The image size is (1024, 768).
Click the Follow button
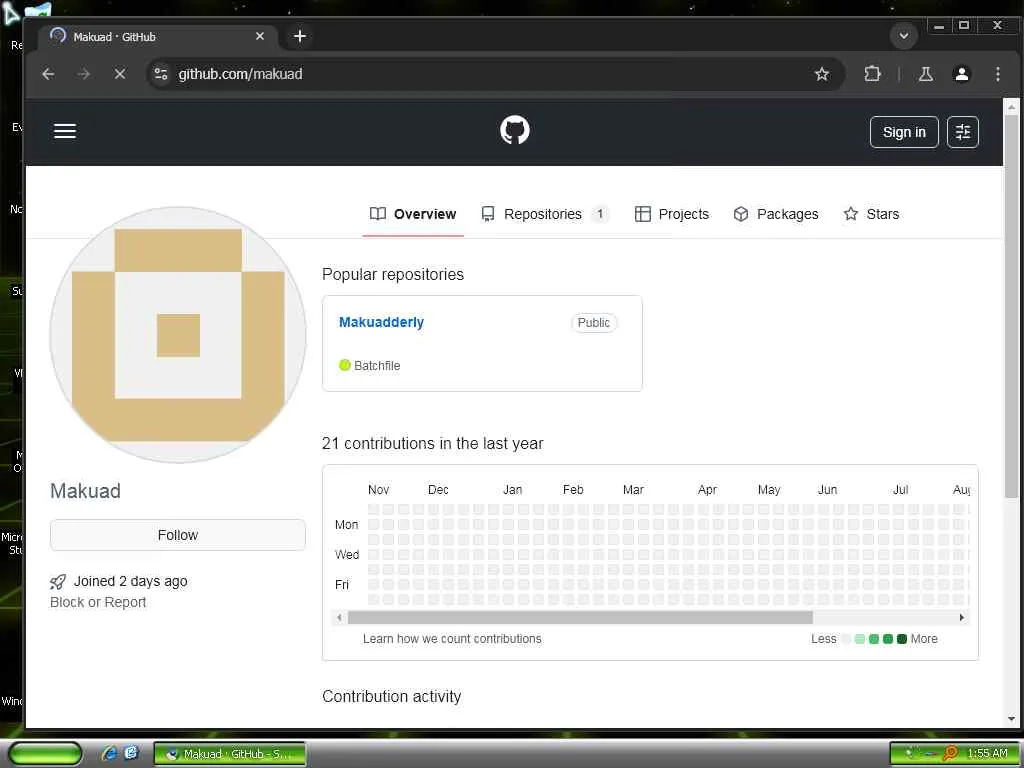pos(178,535)
